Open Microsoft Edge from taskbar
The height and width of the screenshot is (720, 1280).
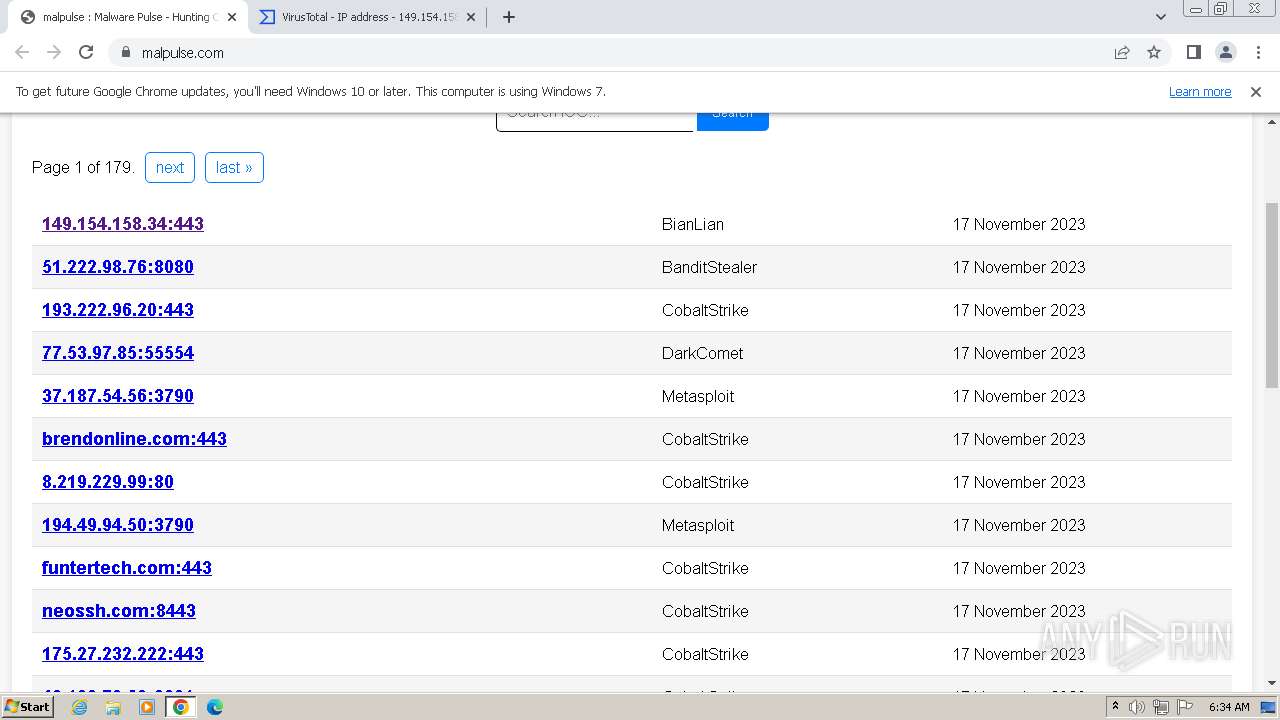[x=215, y=707]
